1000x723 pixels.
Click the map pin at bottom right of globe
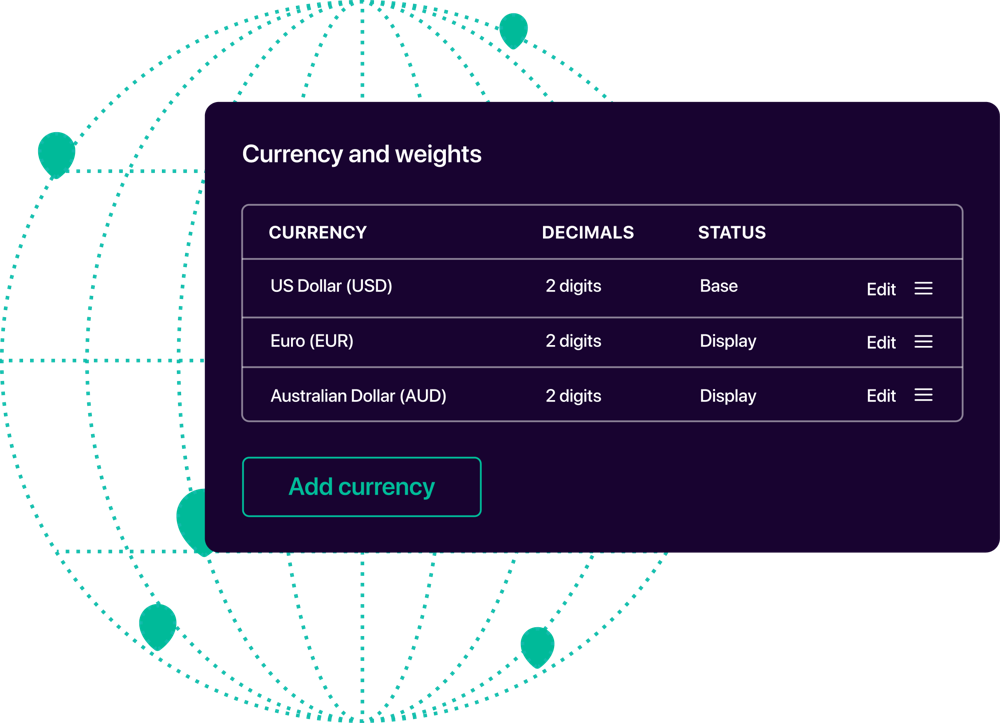pyautogui.click(x=538, y=648)
